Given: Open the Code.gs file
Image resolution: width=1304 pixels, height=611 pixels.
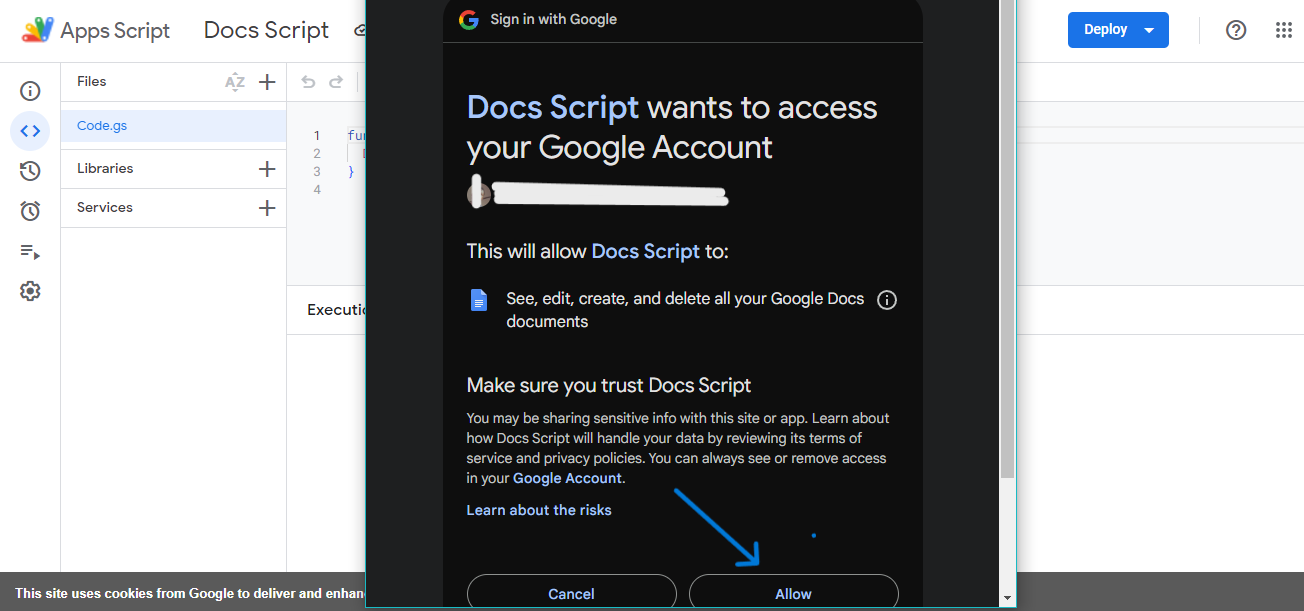Looking at the screenshot, I should click(174, 126).
